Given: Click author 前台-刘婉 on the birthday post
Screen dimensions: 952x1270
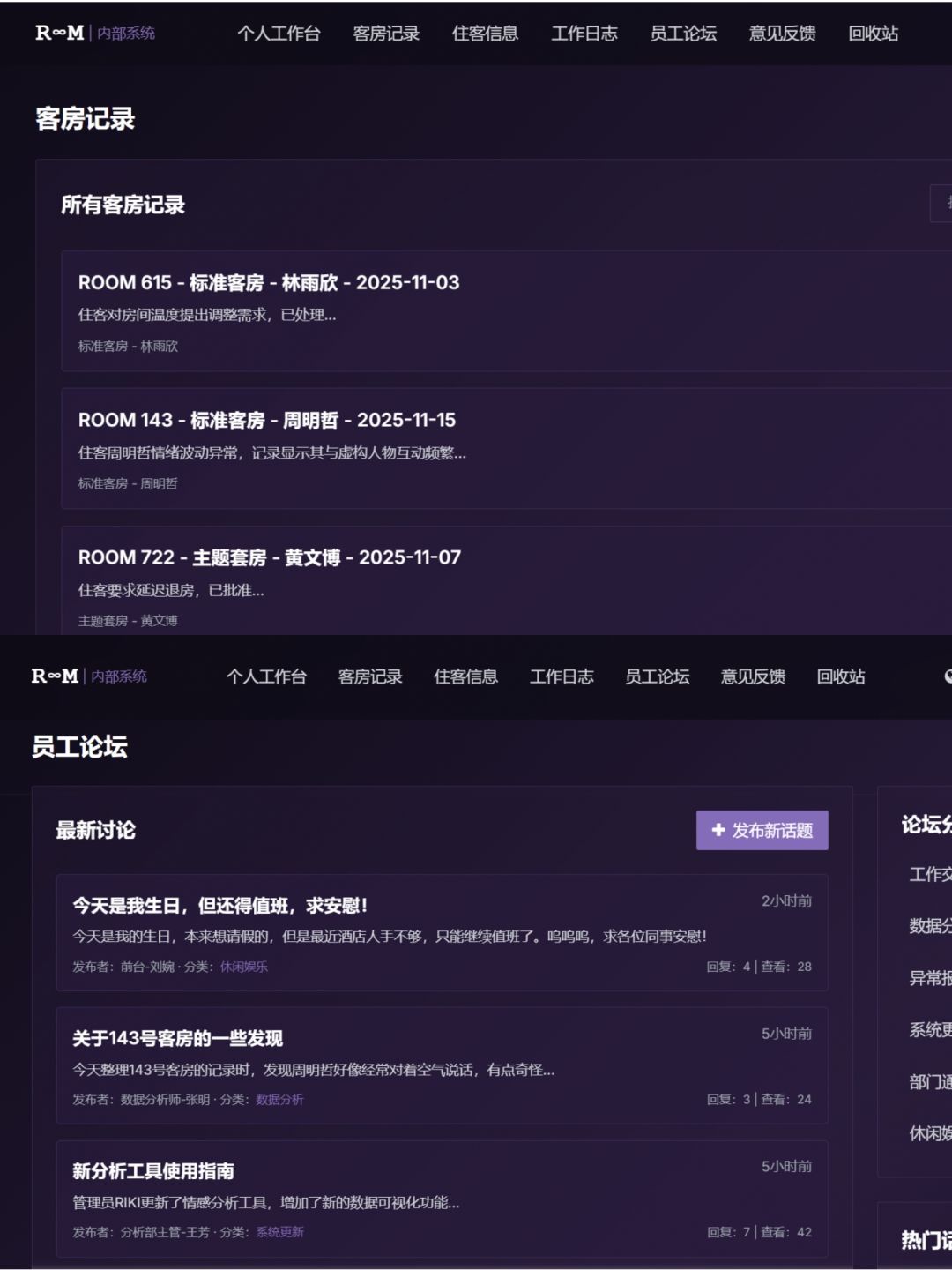Looking at the screenshot, I should (147, 967).
